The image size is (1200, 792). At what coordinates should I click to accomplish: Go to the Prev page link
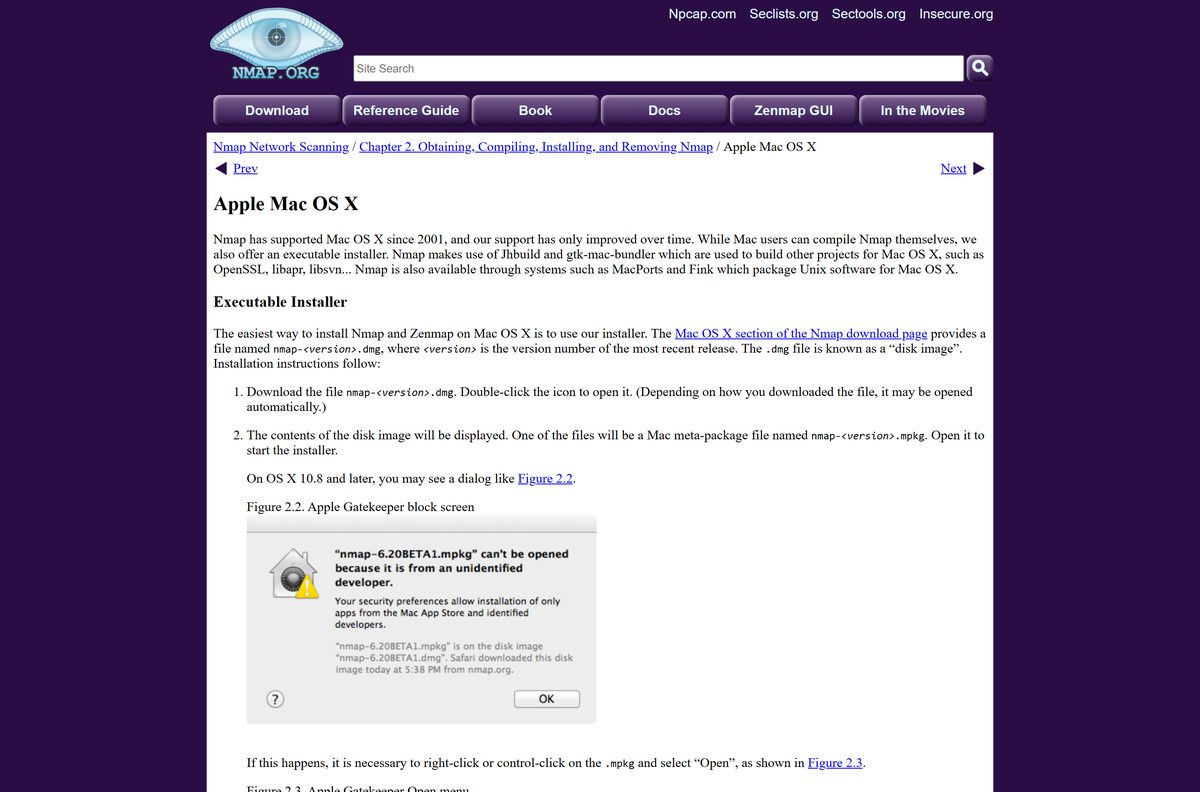pos(245,168)
